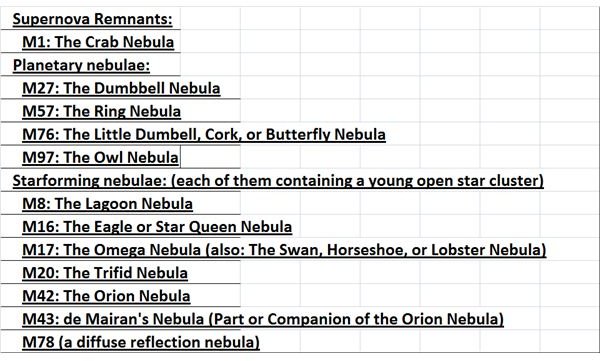Click empty cell right of Planetary nebulae heading

[x=210, y=65]
